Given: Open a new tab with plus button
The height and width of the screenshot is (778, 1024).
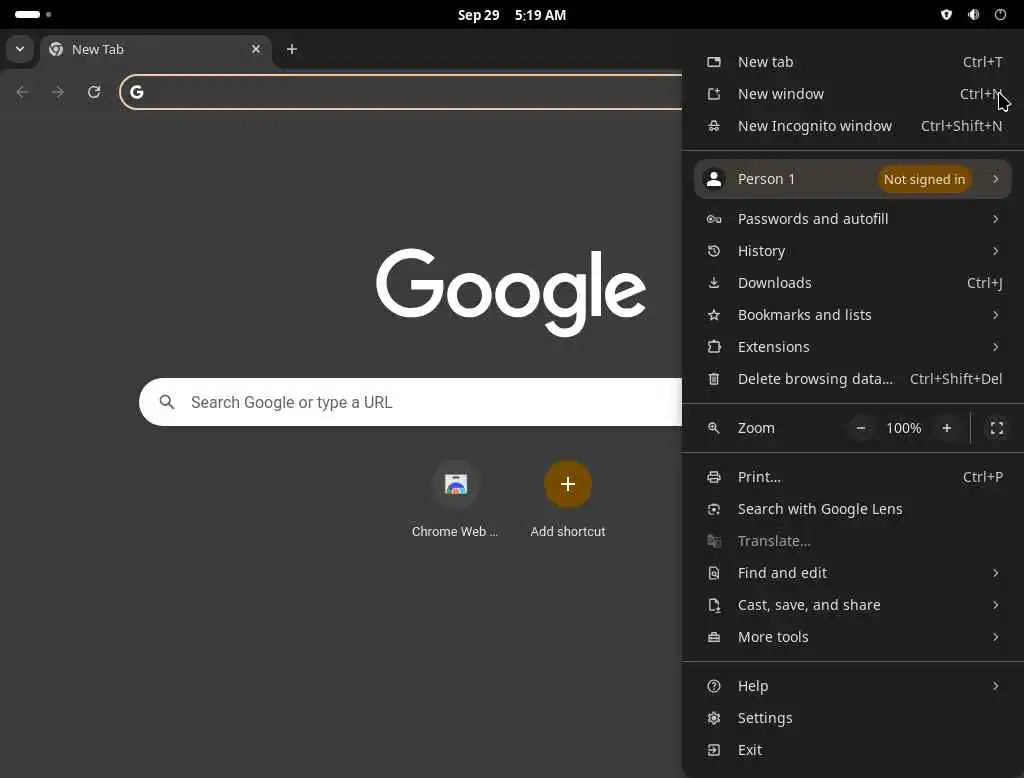Looking at the screenshot, I should pos(292,49).
